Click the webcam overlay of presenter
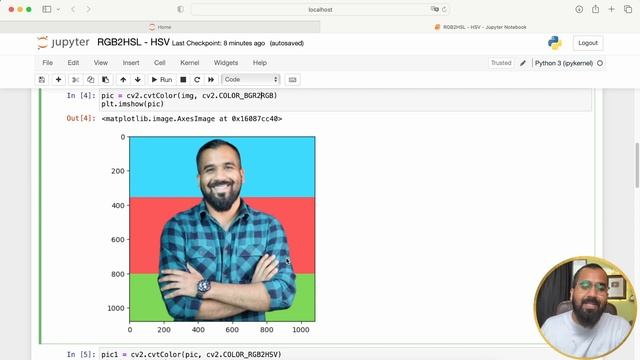Image resolution: width=640 pixels, height=360 pixels. pos(585,307)
